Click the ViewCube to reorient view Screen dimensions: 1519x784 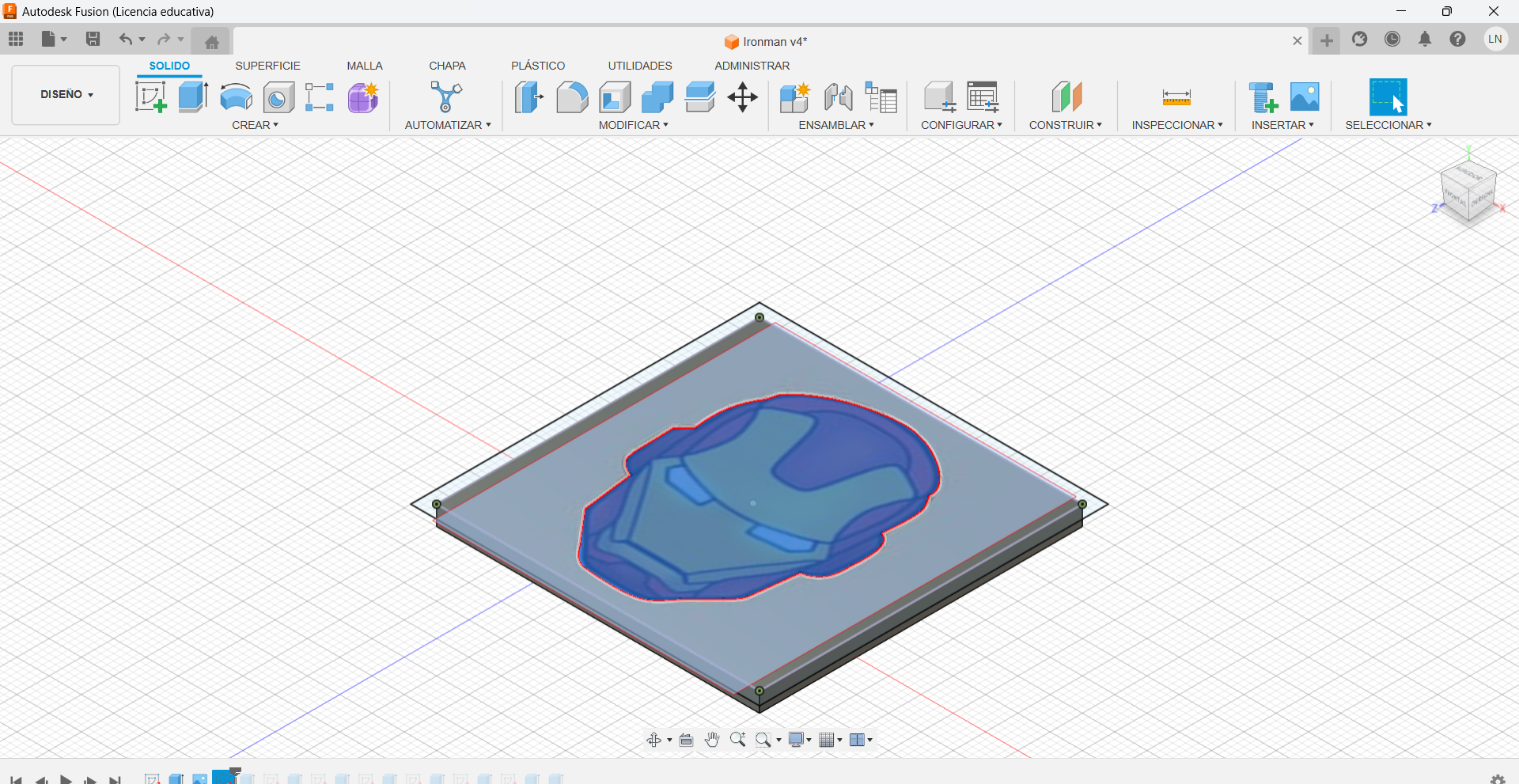pos(1468,191)
